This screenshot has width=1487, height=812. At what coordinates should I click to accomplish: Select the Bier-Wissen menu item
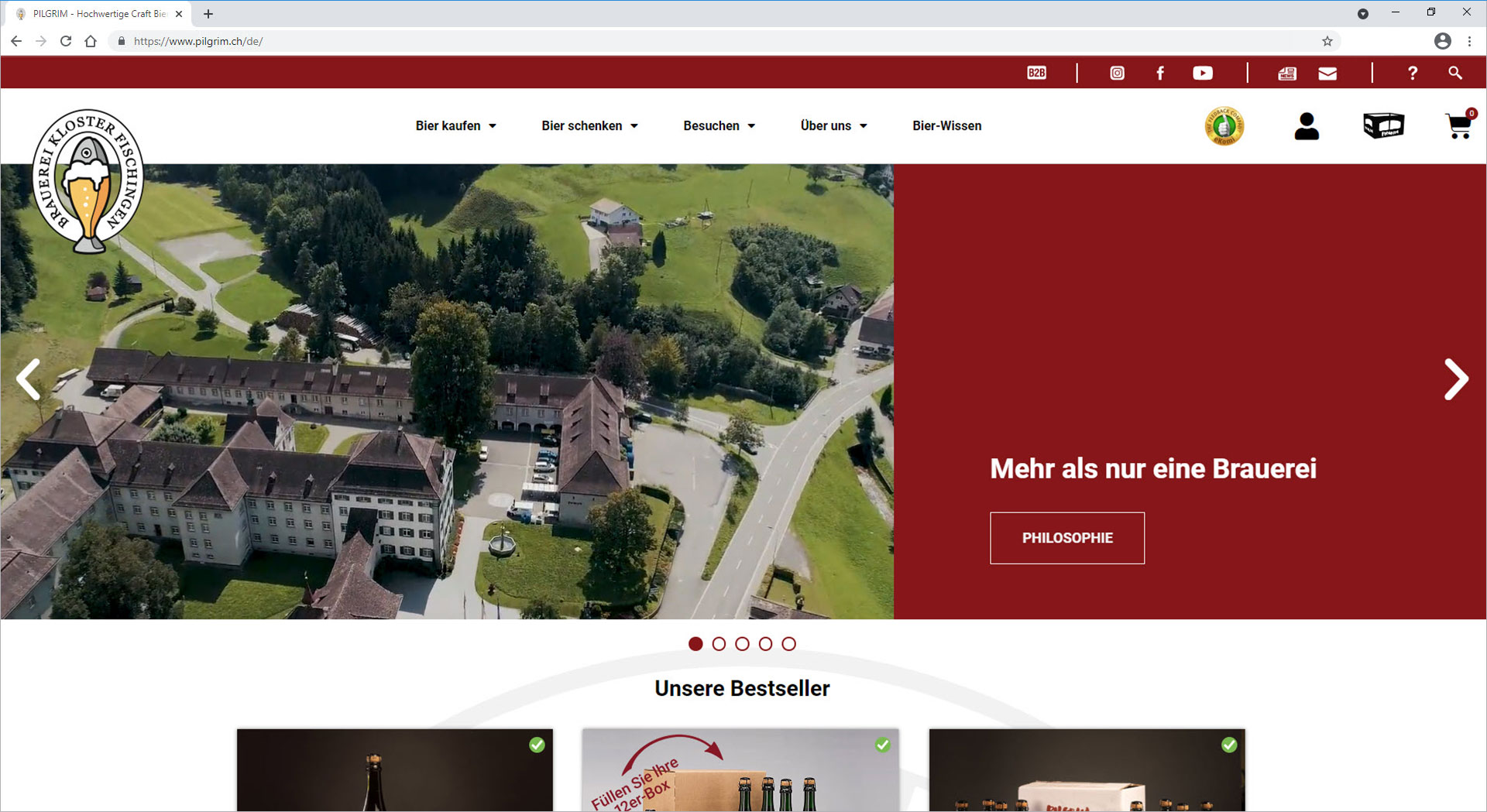(x=946, y=125)
